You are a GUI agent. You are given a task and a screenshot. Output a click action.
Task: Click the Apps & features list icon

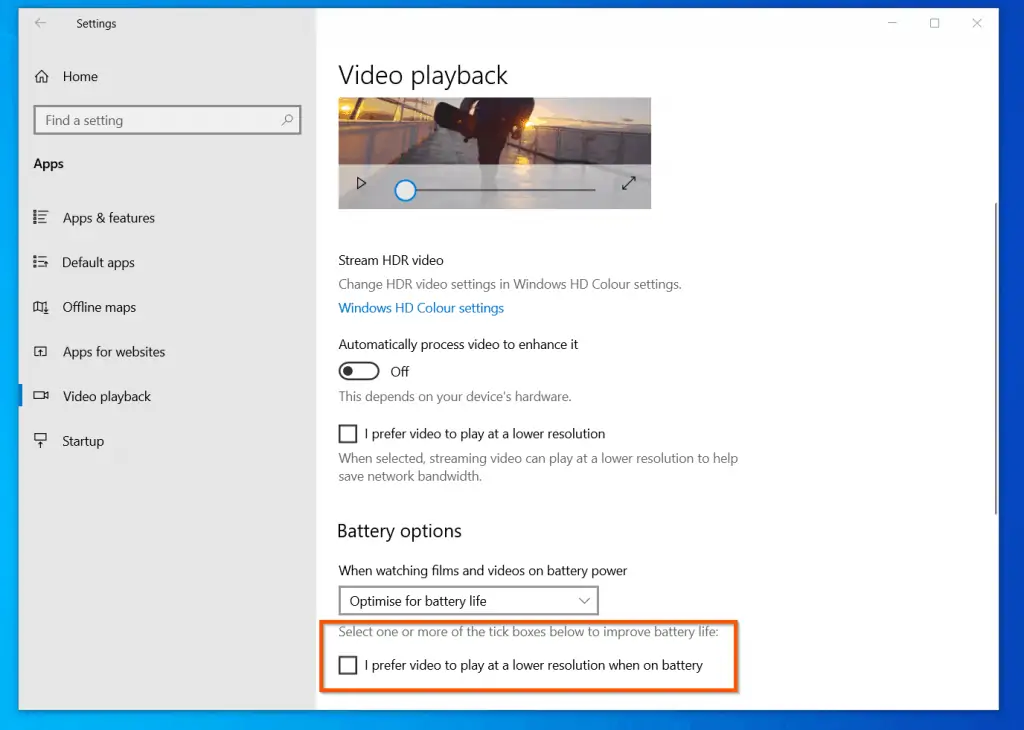coord(41,217)
